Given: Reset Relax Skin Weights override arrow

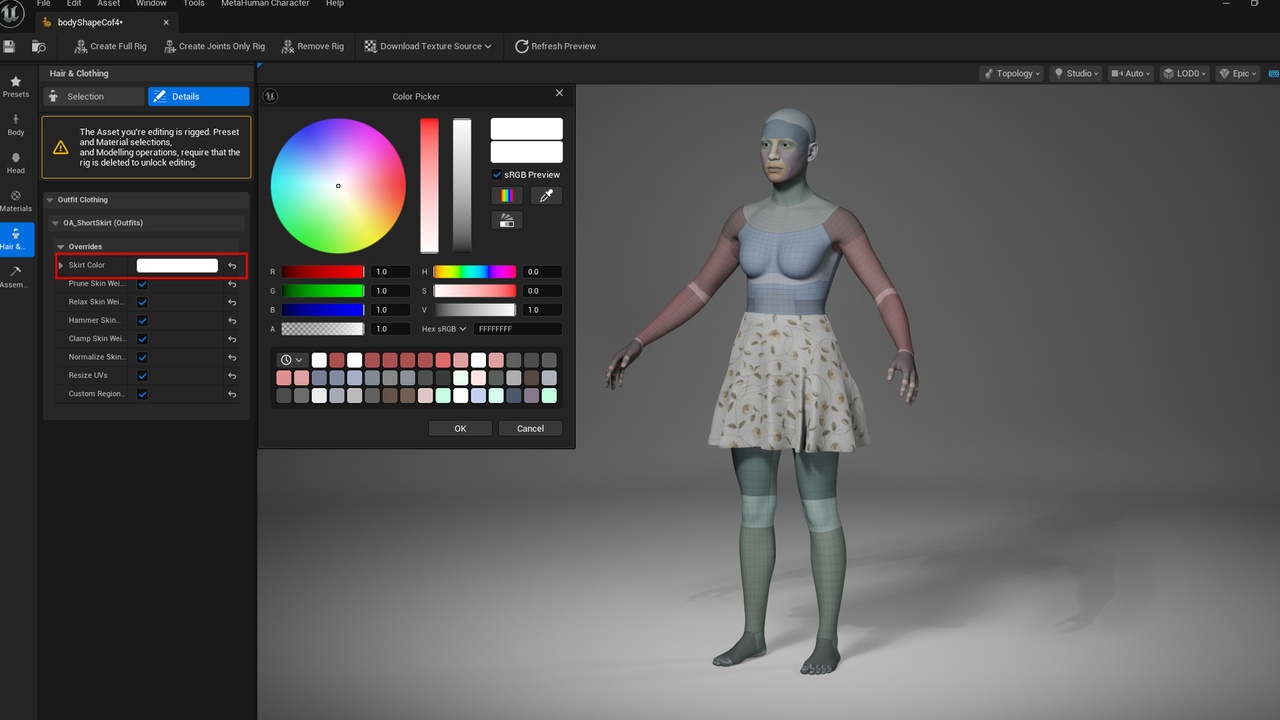Looking at the screenshot, I should click(x=232, y=302).
